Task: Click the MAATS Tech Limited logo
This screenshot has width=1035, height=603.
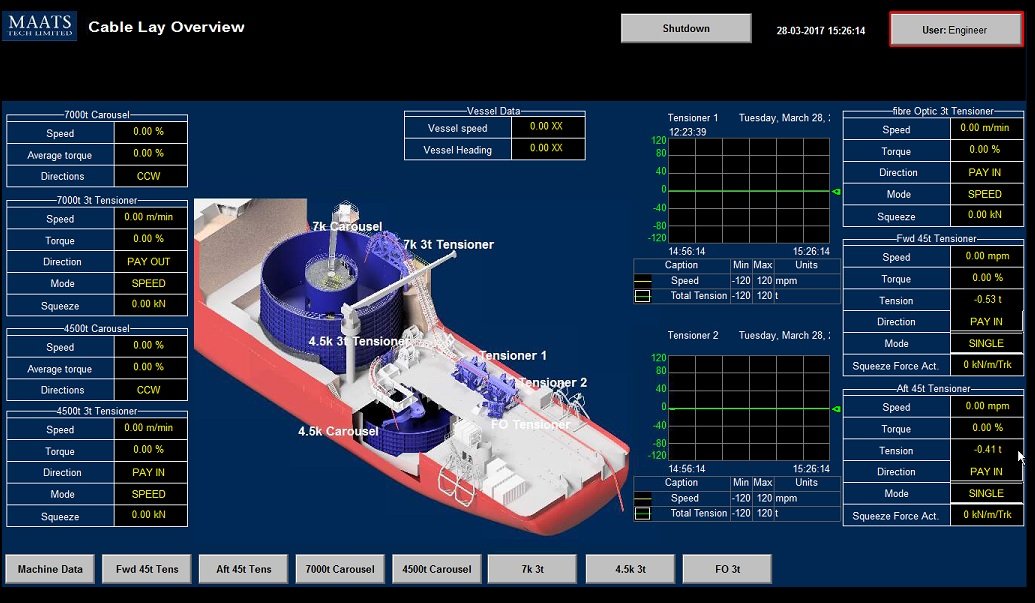Action: (40, 25)
